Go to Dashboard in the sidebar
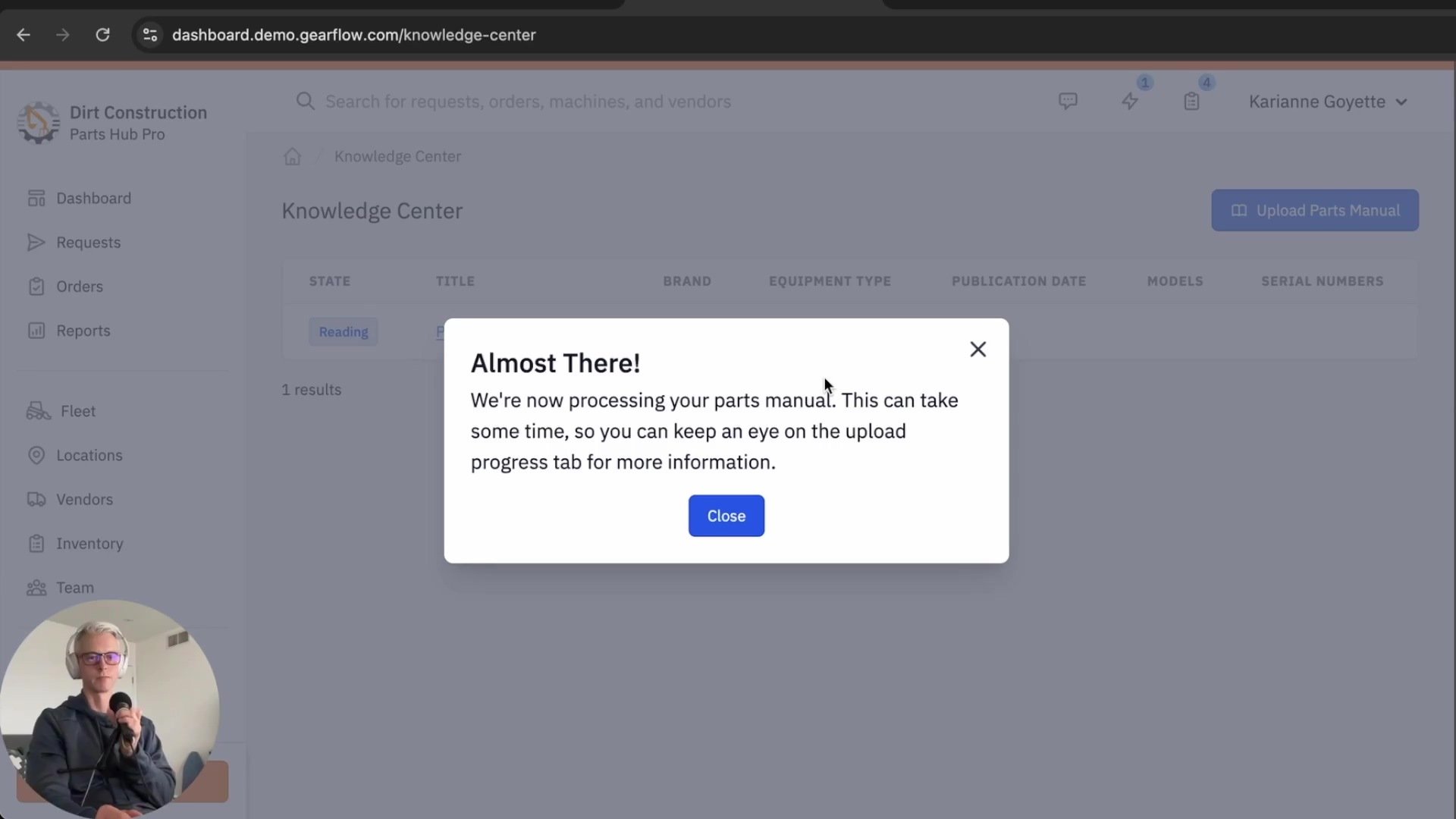The height and width of the screenshot is (819, 1456). click(x=93, y=198)
